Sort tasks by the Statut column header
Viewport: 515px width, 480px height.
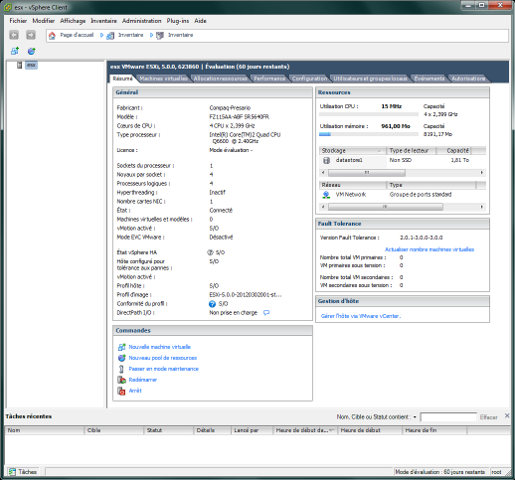coord(169,430)
